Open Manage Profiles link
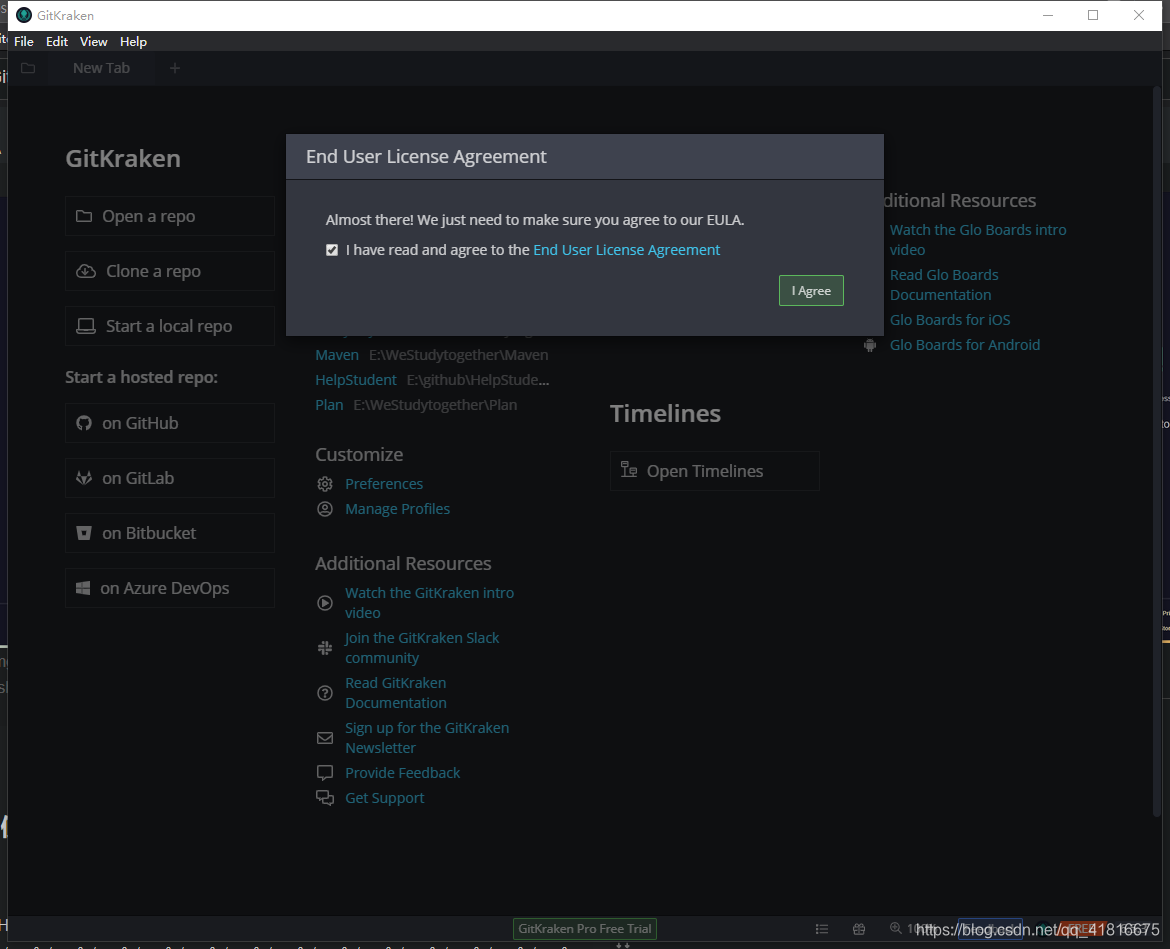This screenshot has width=1170, height=949. point(397,509)
